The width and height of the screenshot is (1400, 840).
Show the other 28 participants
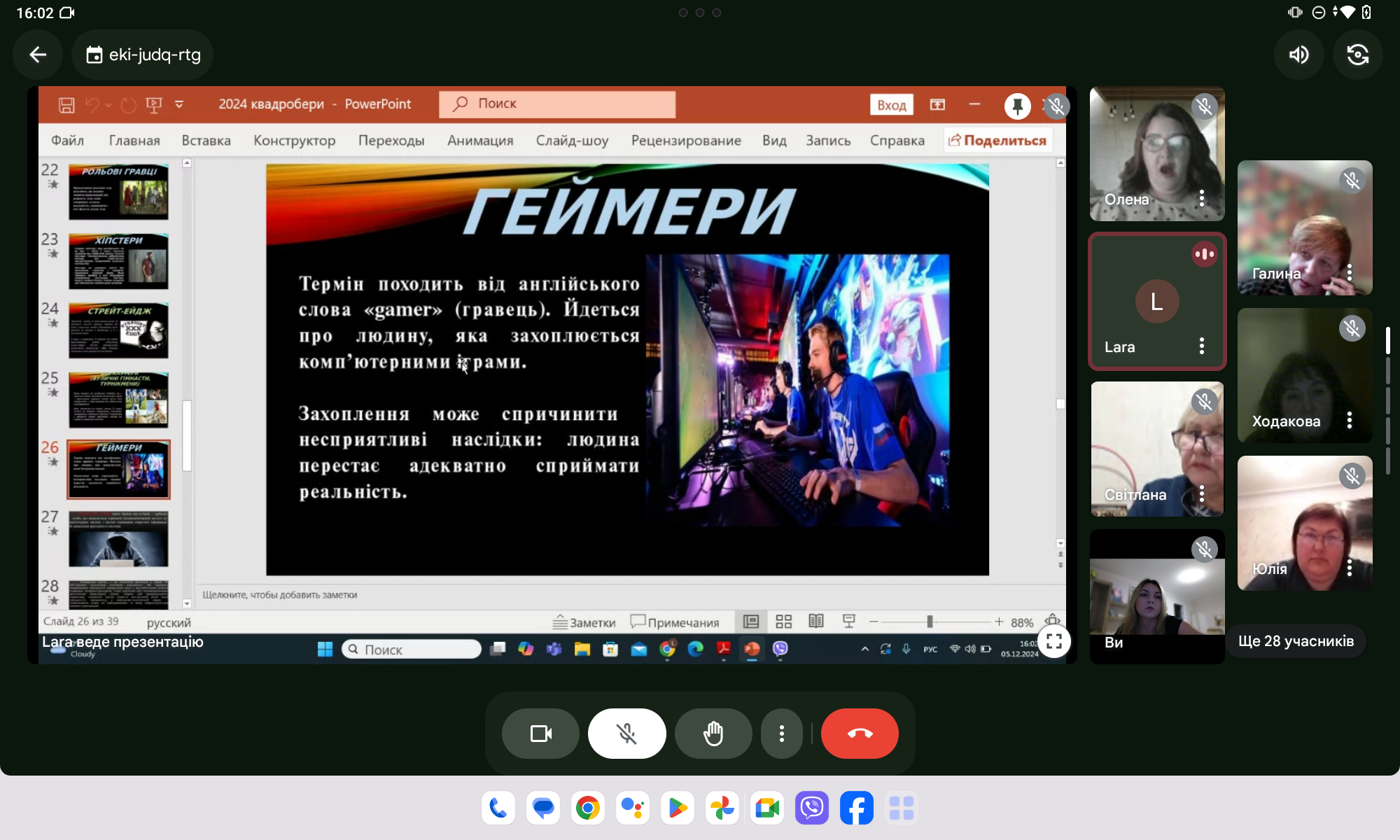[1296, 641]
